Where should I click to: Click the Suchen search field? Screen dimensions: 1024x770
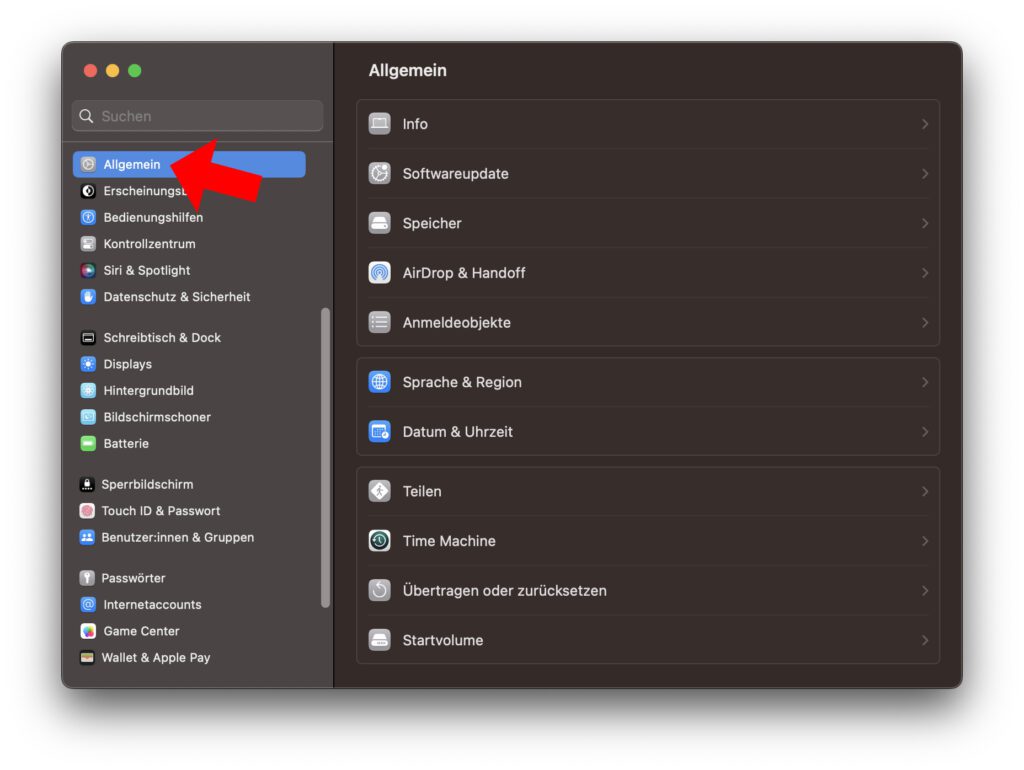(x=196, y=116)
